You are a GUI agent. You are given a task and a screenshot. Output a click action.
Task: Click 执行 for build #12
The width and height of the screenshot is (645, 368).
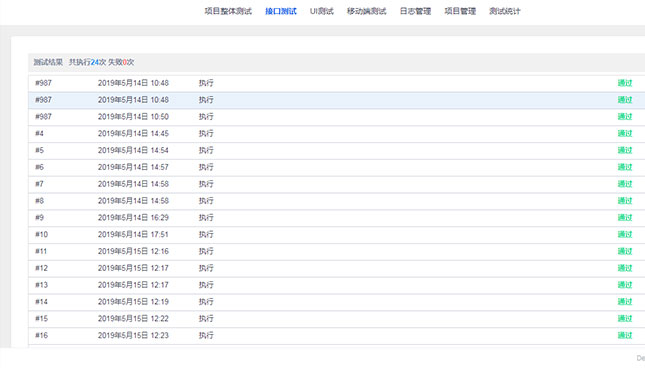(206, 268)
